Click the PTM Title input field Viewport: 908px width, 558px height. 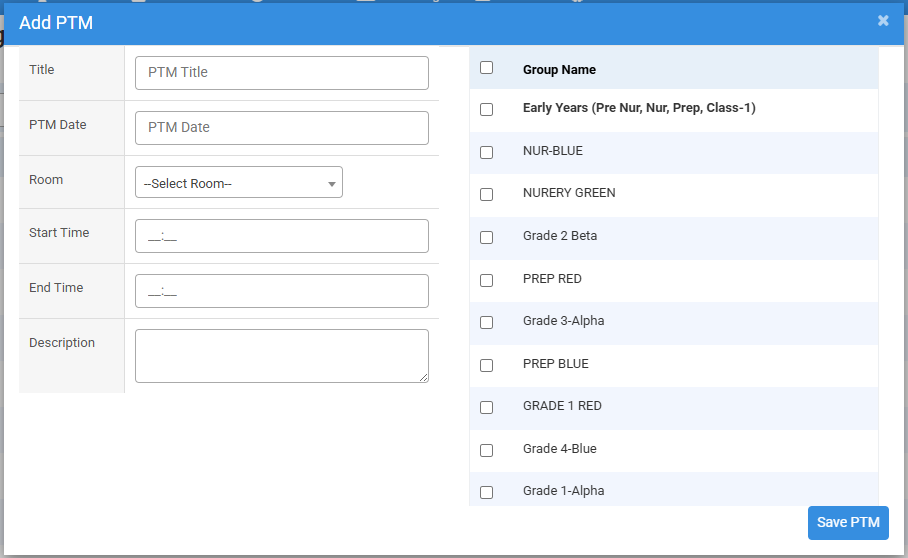pyautogui.click(x=281, y=73)
